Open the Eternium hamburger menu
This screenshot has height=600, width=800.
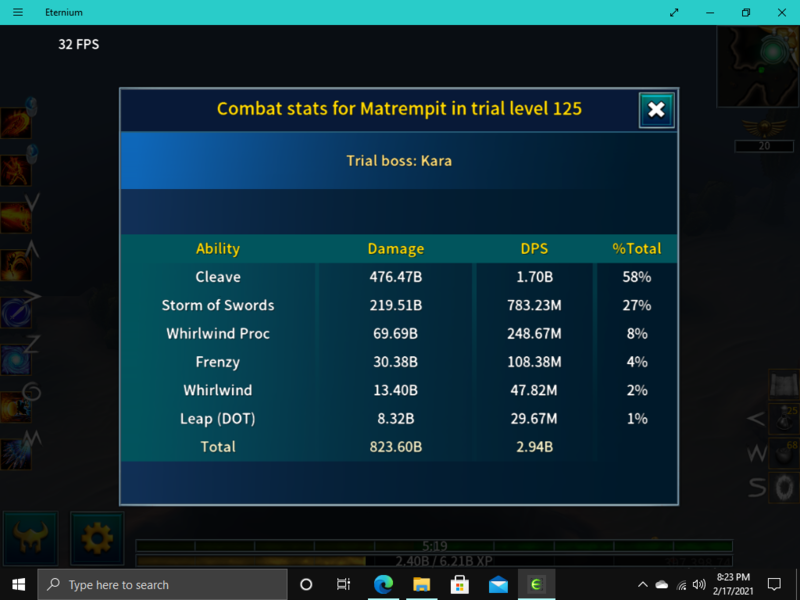pyautogui.click(x=17, y=12)
